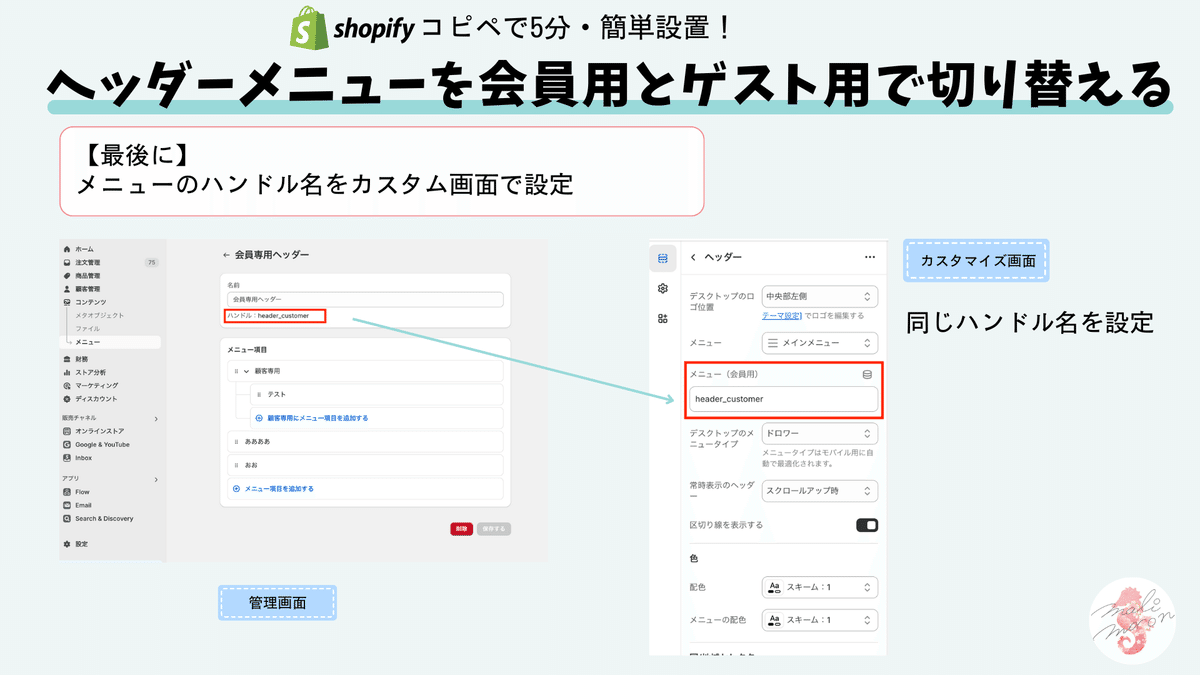The image size is (1200, 675).
Task: Click the drag handle of the テスト item
Action: [258, 395]
